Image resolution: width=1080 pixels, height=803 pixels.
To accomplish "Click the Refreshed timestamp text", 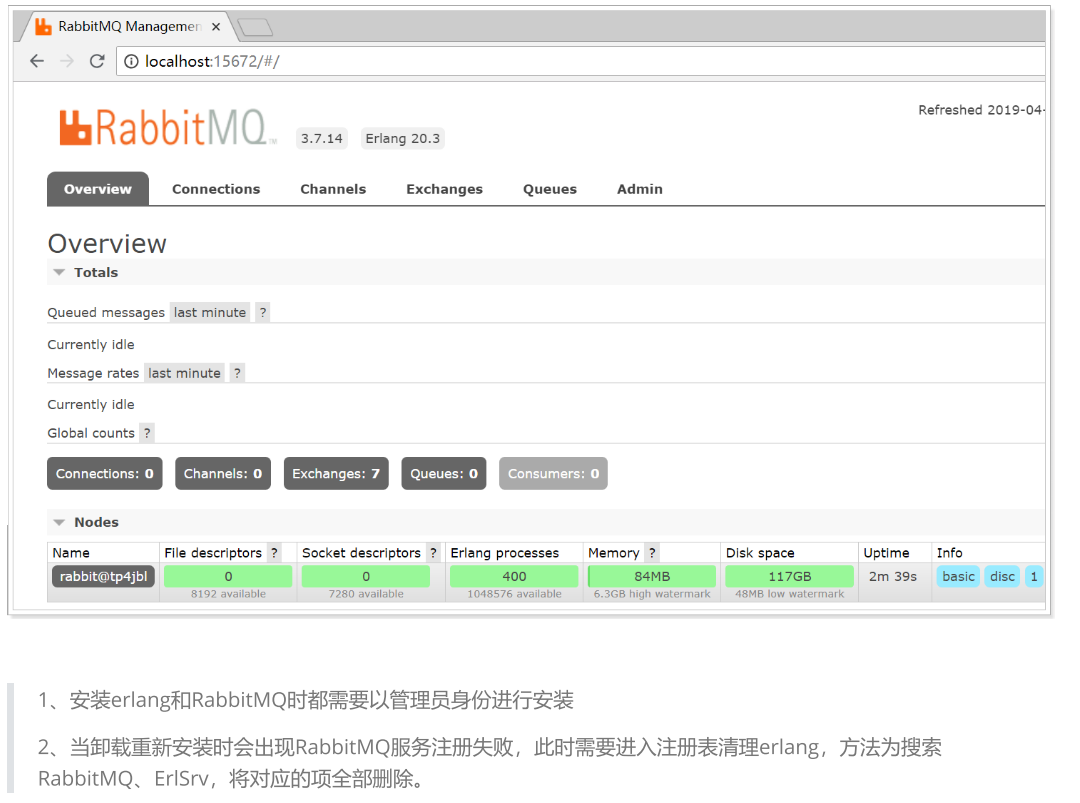I will 982,110.
